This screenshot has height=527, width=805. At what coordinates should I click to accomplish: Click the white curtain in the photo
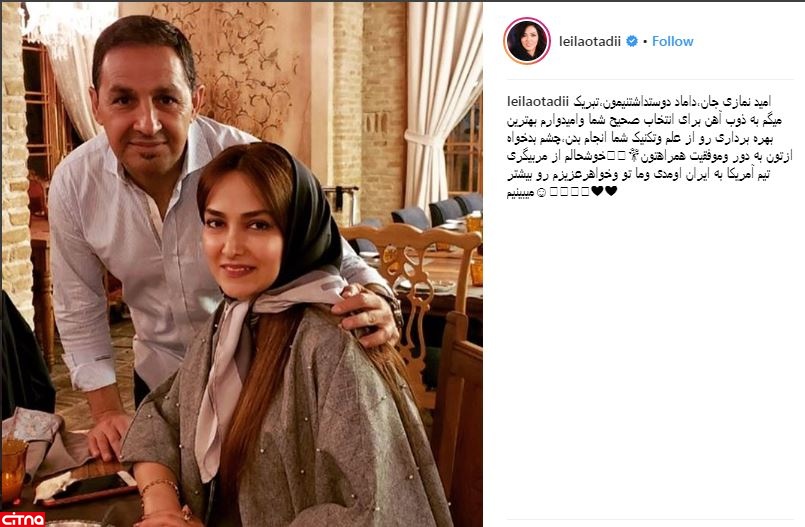443,103
